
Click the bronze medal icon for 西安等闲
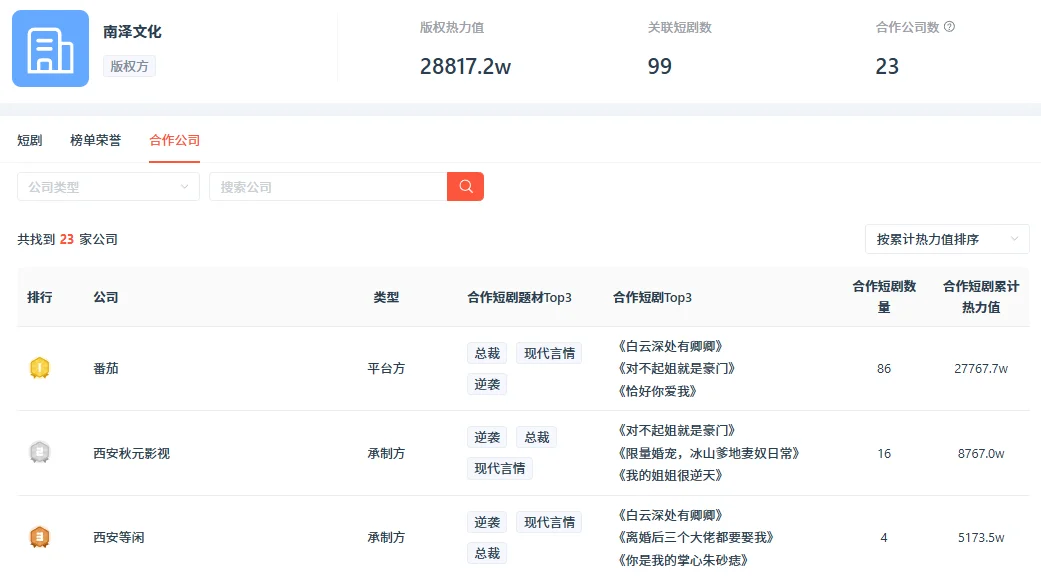point(41,537)
